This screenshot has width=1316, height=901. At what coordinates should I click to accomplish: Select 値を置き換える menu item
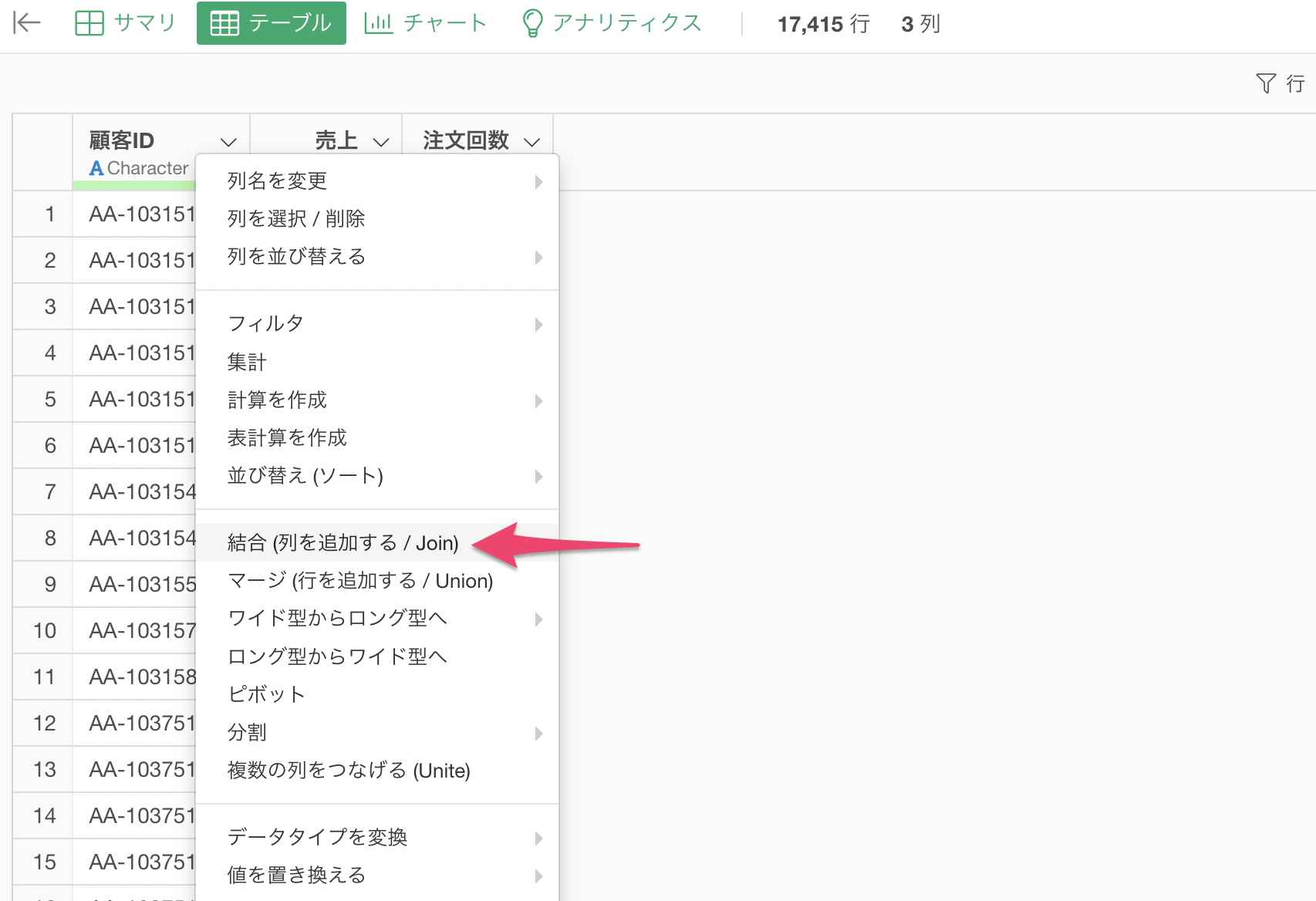(377, 876)
